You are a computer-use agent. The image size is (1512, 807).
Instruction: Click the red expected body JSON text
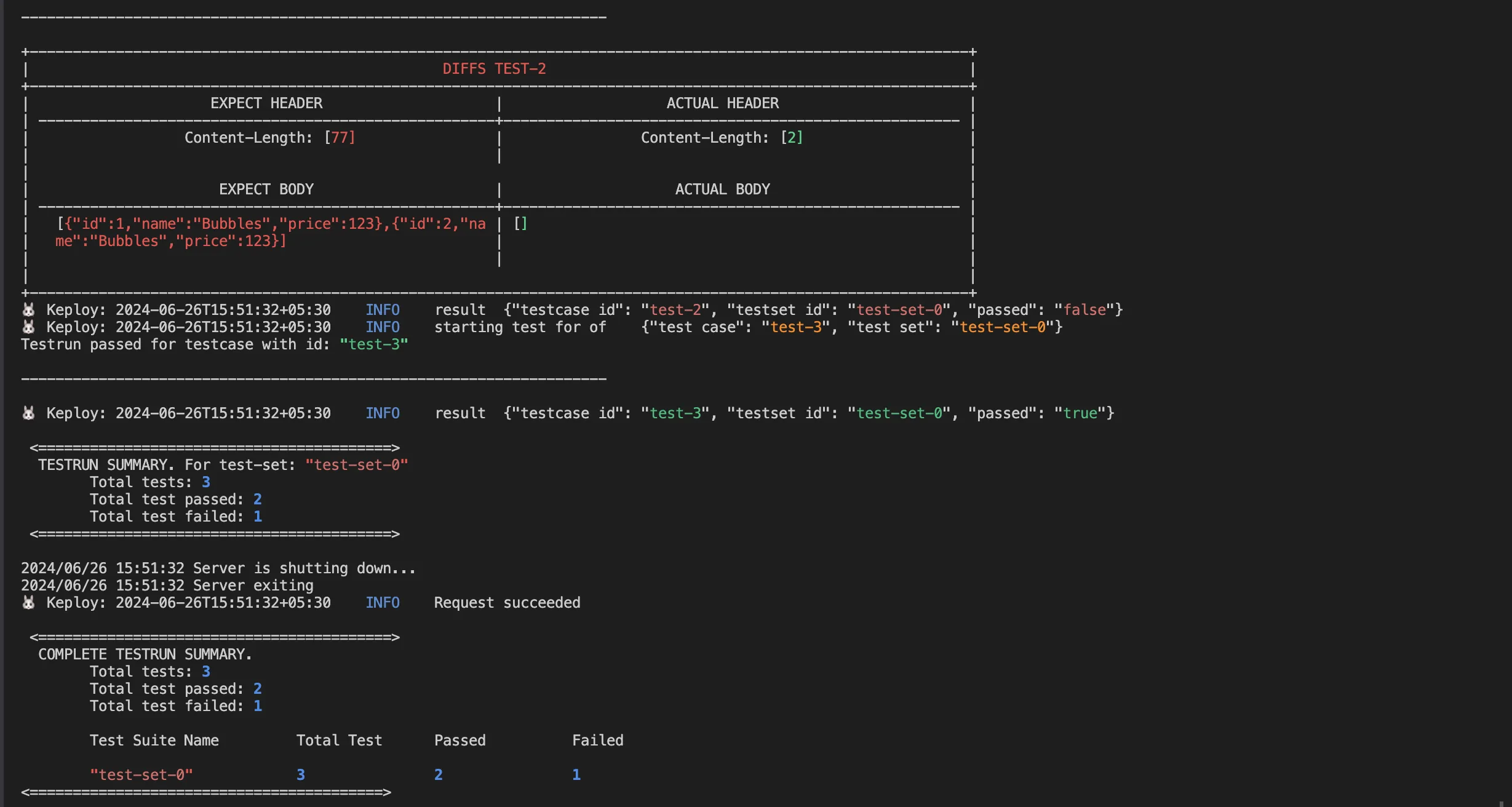pyautogui.click(x=271, y=233)
